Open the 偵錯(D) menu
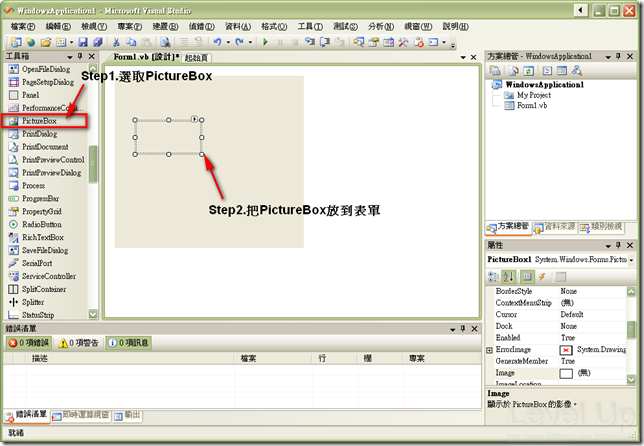The height and width of the screenshot is (446, 644). [201, 26]
